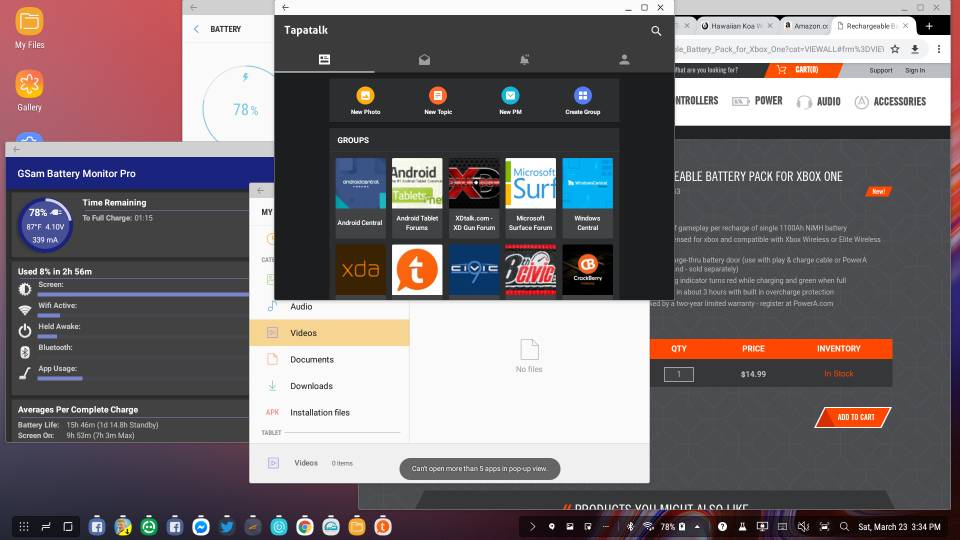Viewport: 960px width, 540px height.
Task: Open the xda group tile
Action: click(360, 270)
